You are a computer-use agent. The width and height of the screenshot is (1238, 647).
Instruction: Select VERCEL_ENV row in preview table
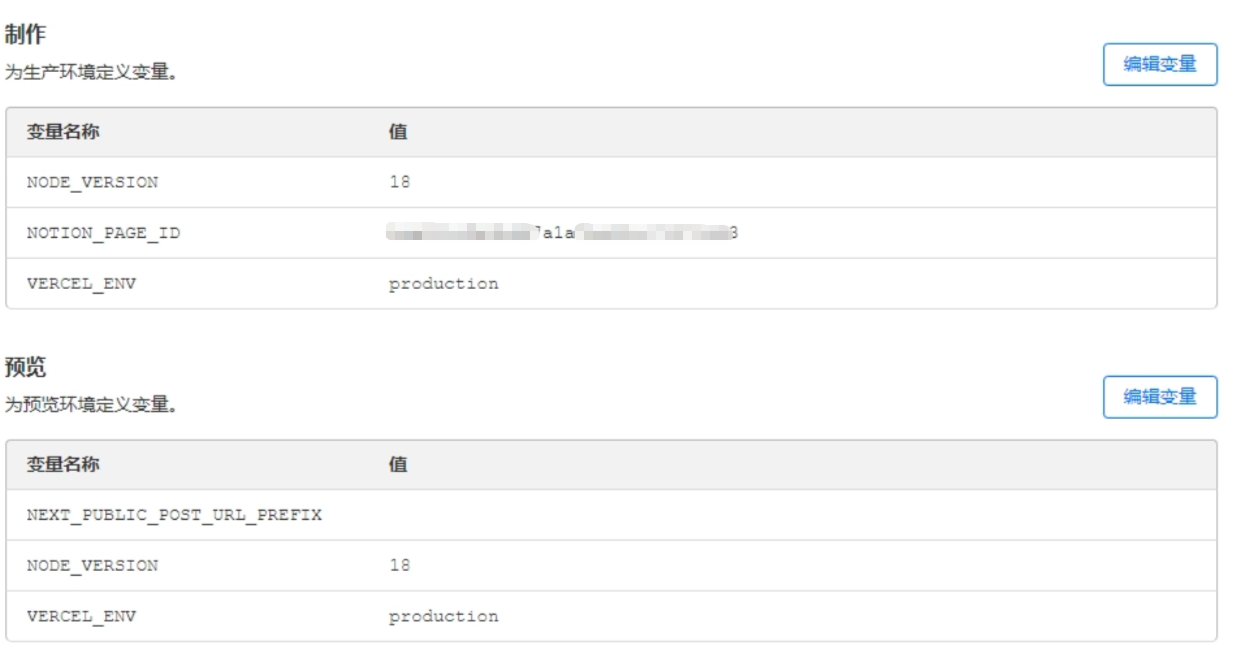pos(611,616)
